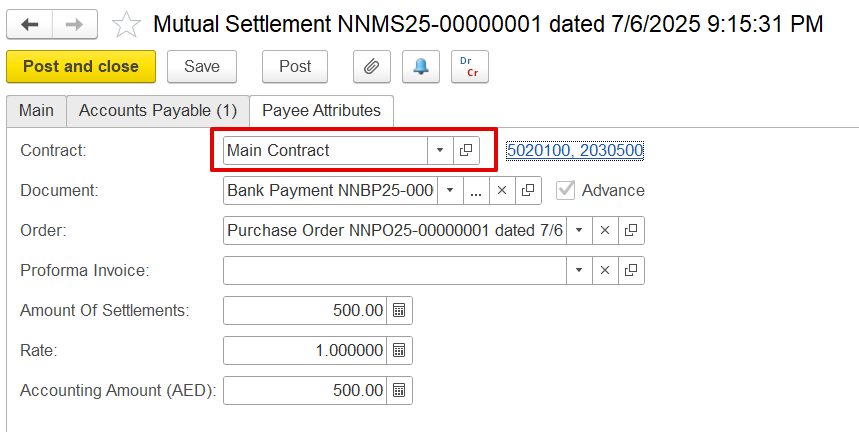Open the 5020100, 2030500 accounts link

(x=574, y=150)
